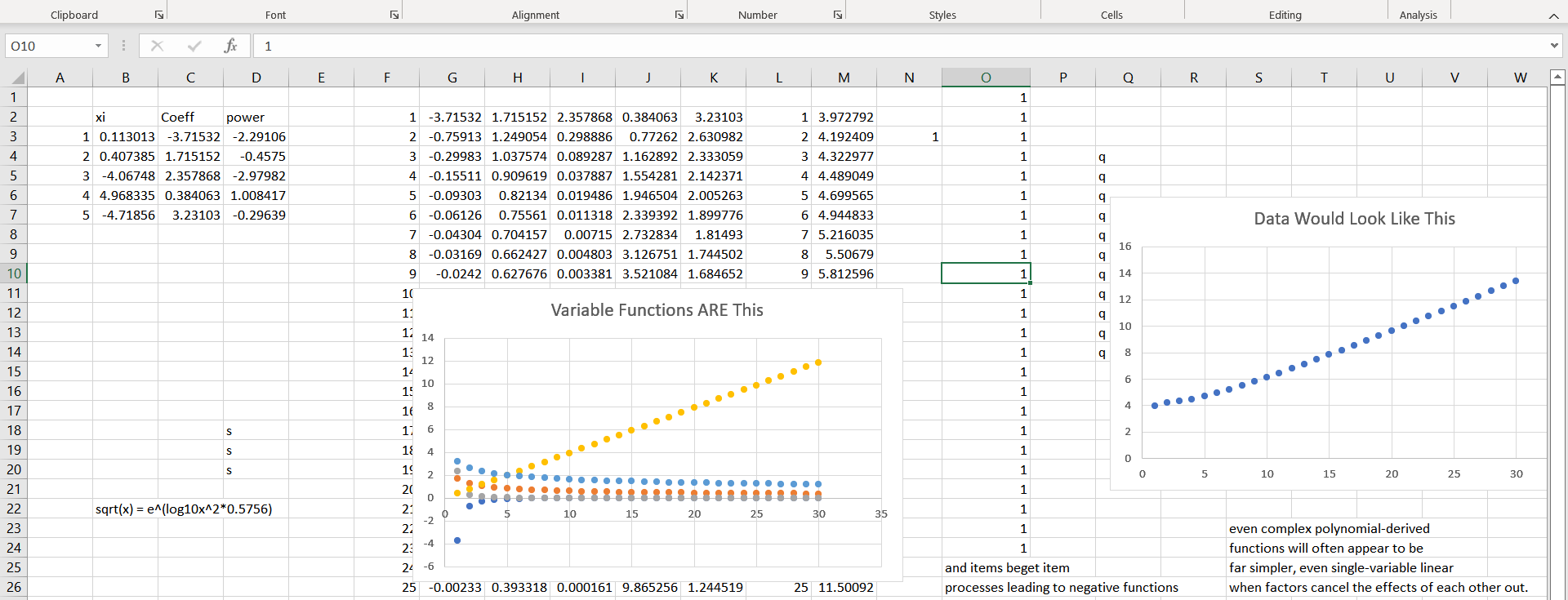Viewport: 1568px width, 600px height.
Task: Select column Q by its header
Action: pos(1128,78)
